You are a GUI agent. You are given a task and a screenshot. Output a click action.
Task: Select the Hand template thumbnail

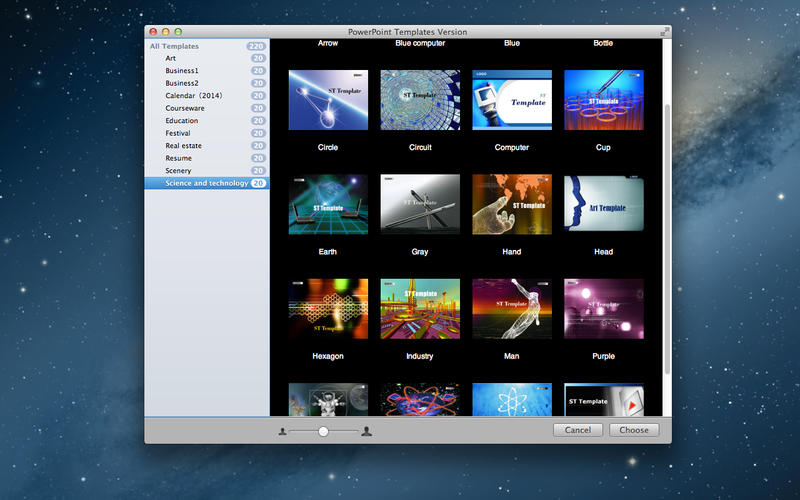tap(512, 204)
